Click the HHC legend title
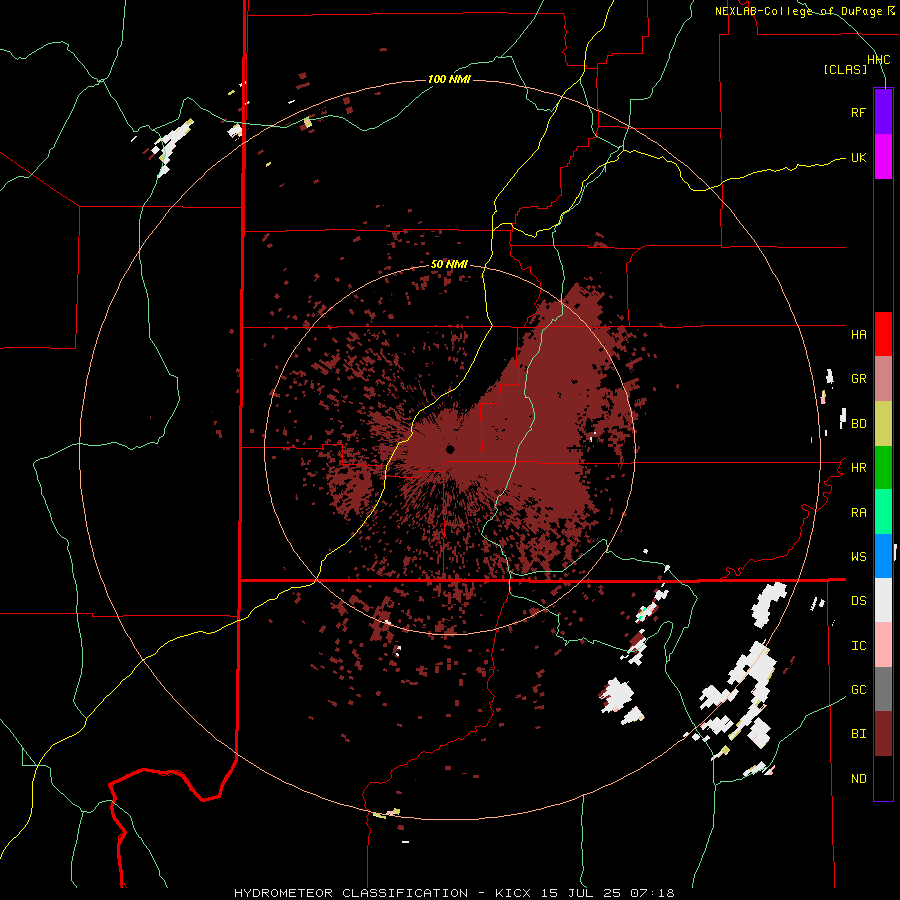The height and width of the screenshot is (900, 900). tap(878, 60)
